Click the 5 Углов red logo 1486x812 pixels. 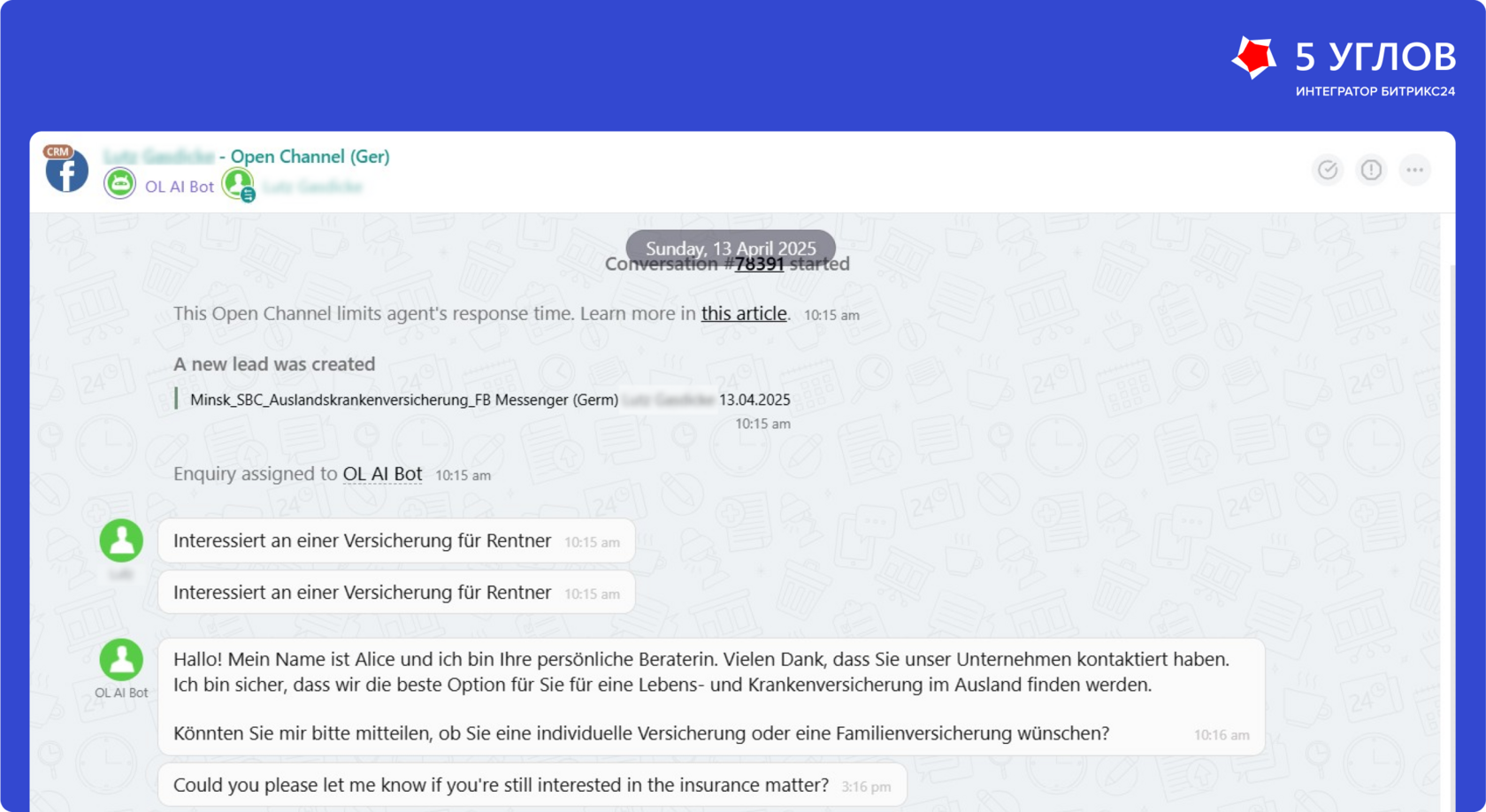(x=1254, y=57)
